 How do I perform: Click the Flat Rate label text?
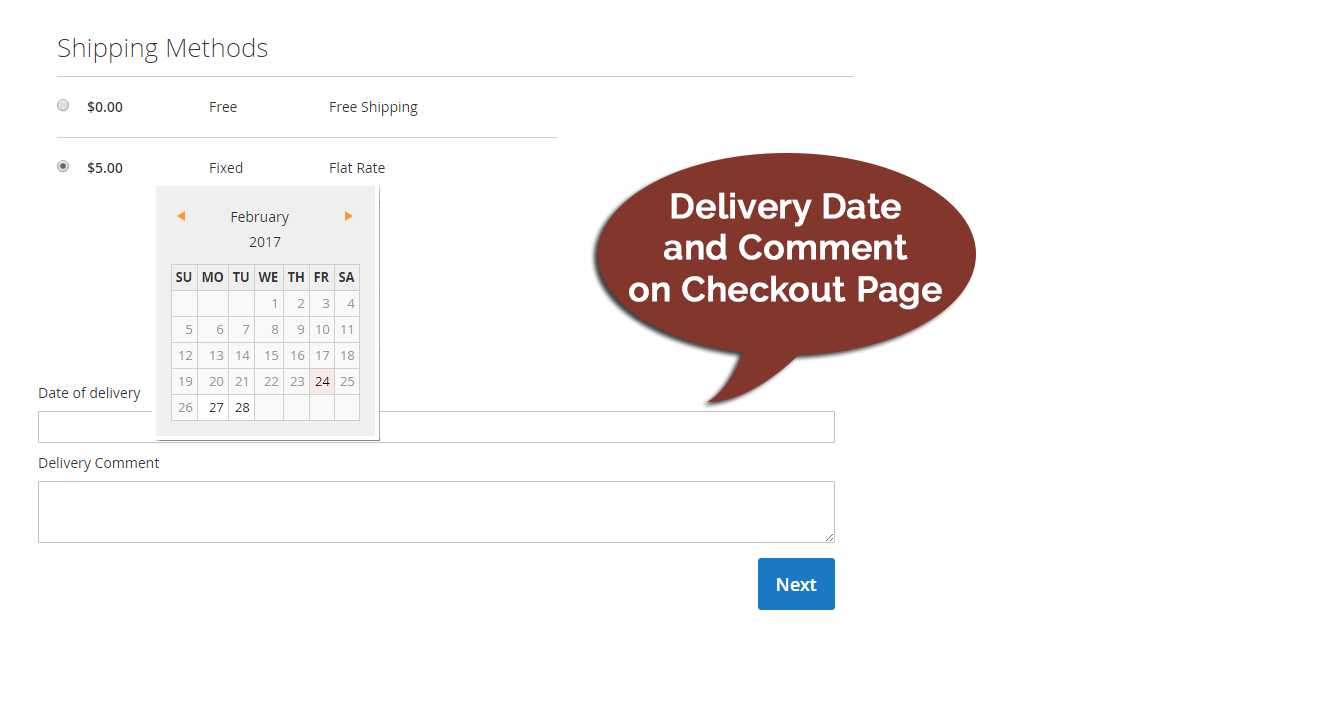click(x=357, y=168)
